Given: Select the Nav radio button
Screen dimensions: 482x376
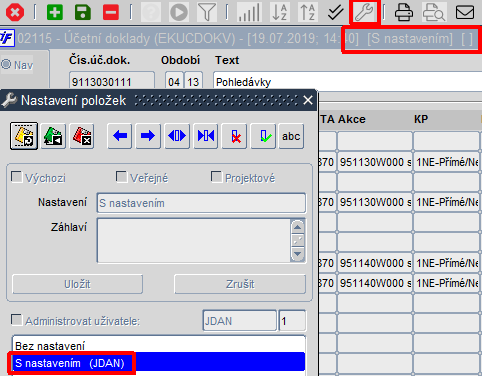Looking at the screenshot, I should coord(6,64).
